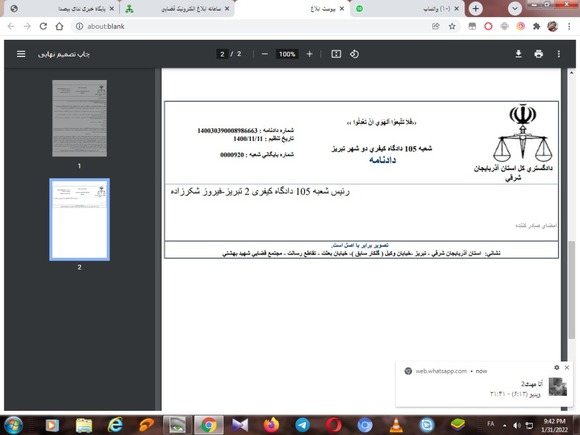The image size is (580, 435).
Task: Switch to the سامانه ابلاغ الکترونیک قضایی tab
Action: [x=178, y=9]
